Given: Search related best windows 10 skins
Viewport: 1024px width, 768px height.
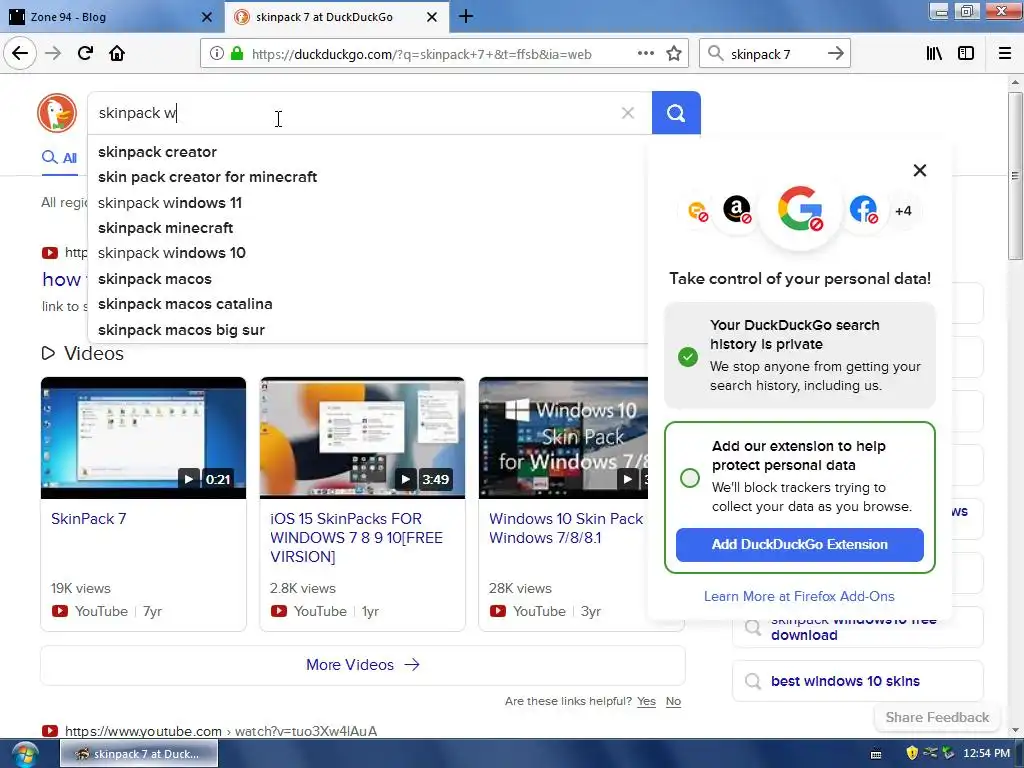Looking at the screenshot, I should (857, 681).
